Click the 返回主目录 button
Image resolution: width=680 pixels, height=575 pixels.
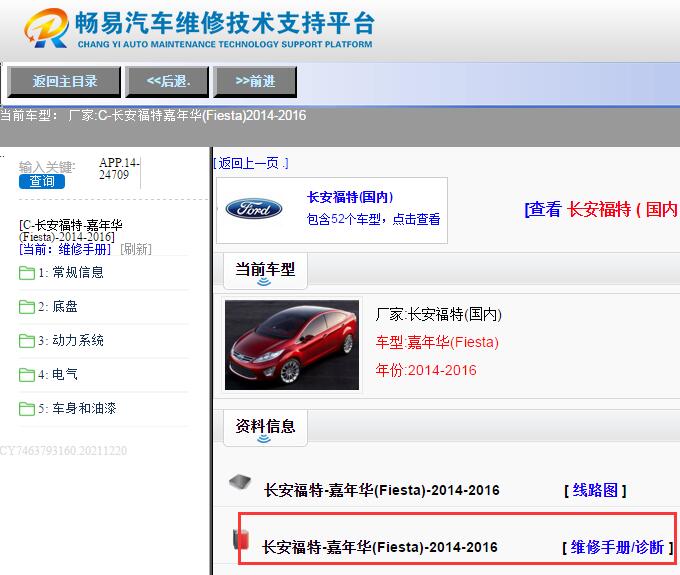[x=64, y=81]
